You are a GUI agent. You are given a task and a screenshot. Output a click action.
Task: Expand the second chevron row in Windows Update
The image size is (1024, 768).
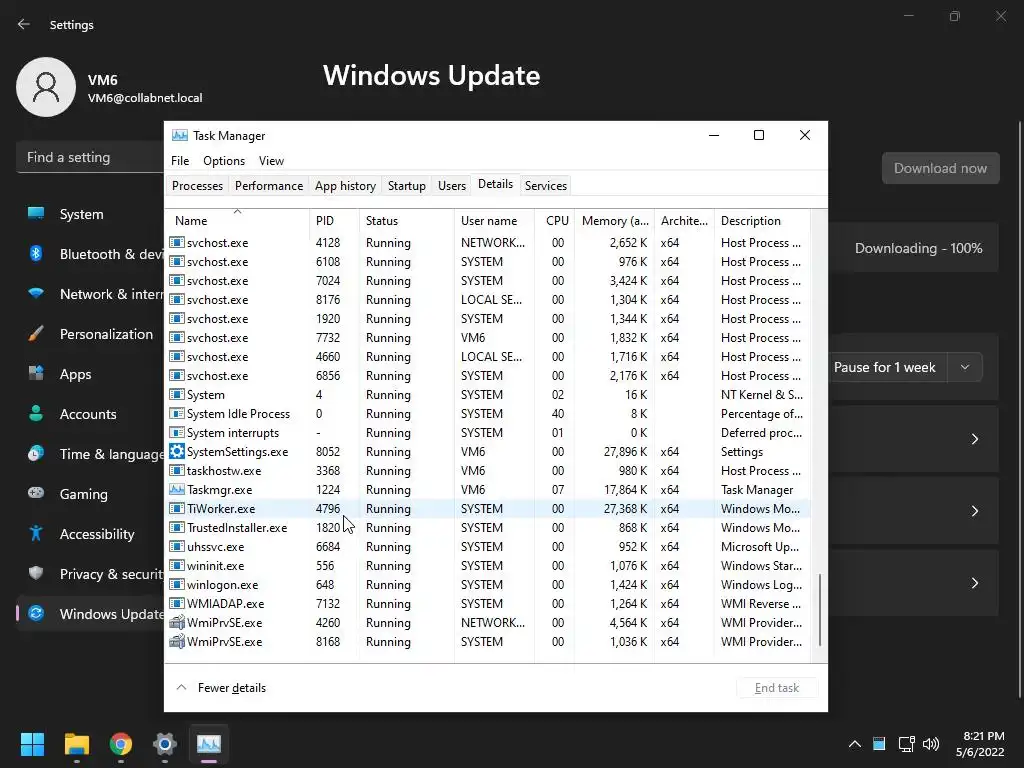pyautogui.click(x=974, y=511)
